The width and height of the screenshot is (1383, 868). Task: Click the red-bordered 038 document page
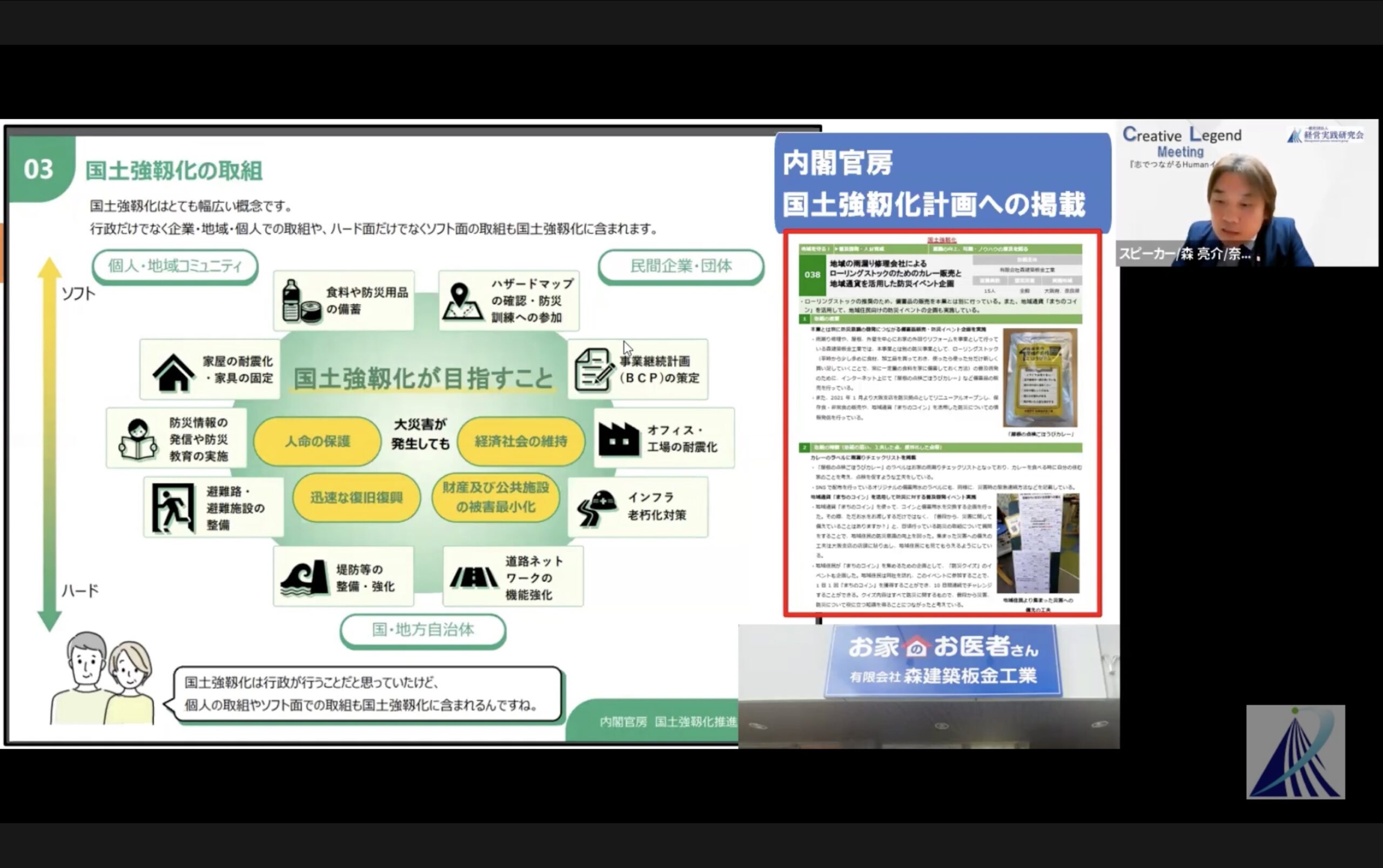[x=942, y=423]
